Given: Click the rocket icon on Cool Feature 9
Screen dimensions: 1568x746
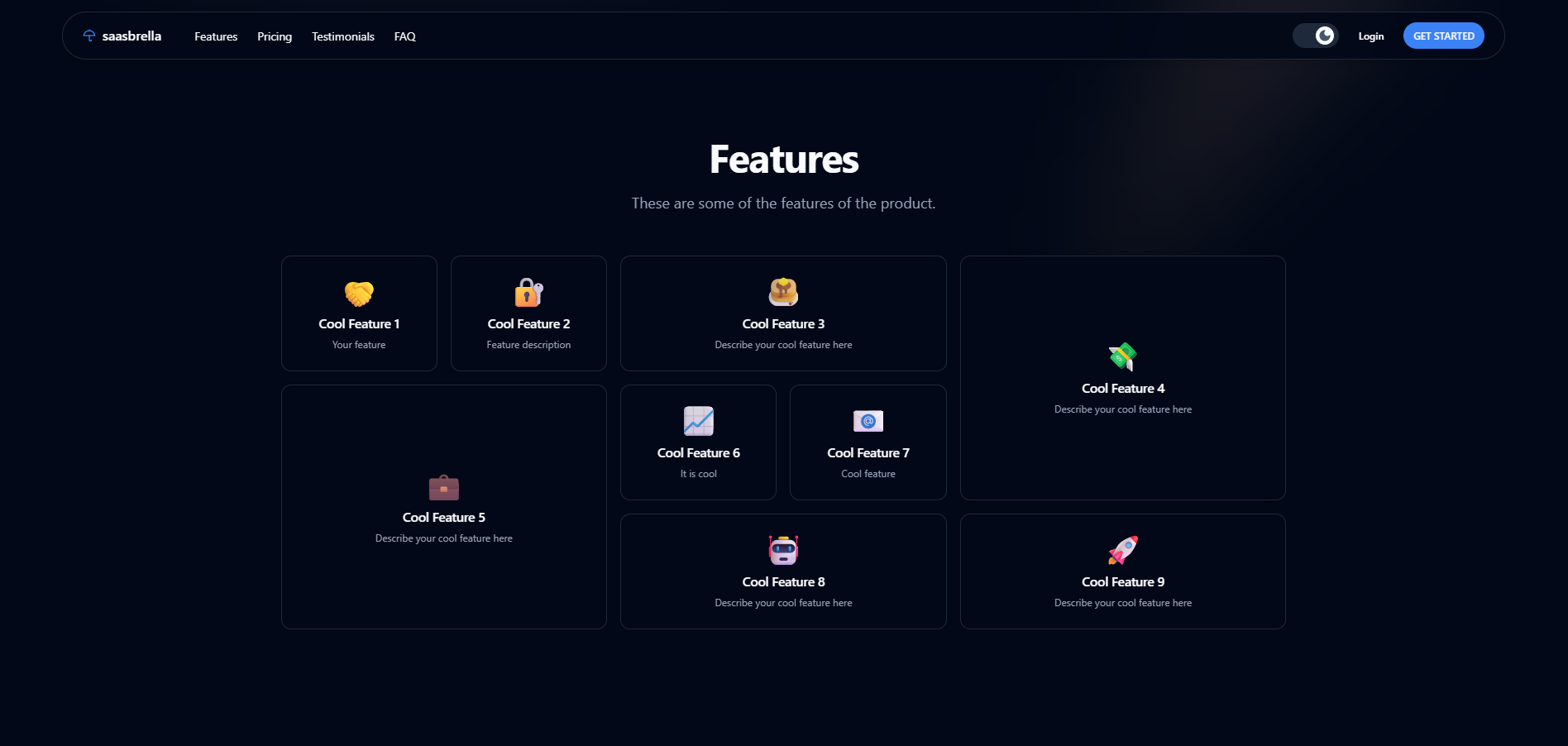Looking at the screenshot, I should tap(1122, 551).
